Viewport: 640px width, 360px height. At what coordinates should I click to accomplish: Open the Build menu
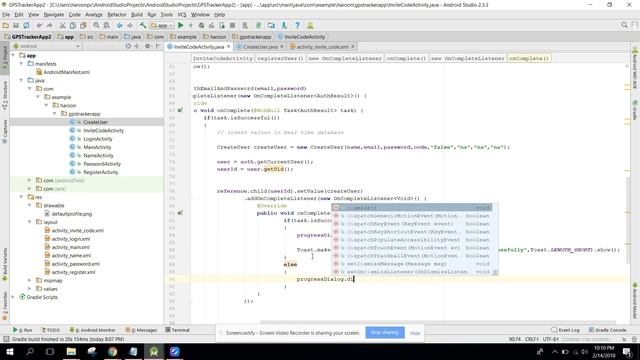pos(137,15)
